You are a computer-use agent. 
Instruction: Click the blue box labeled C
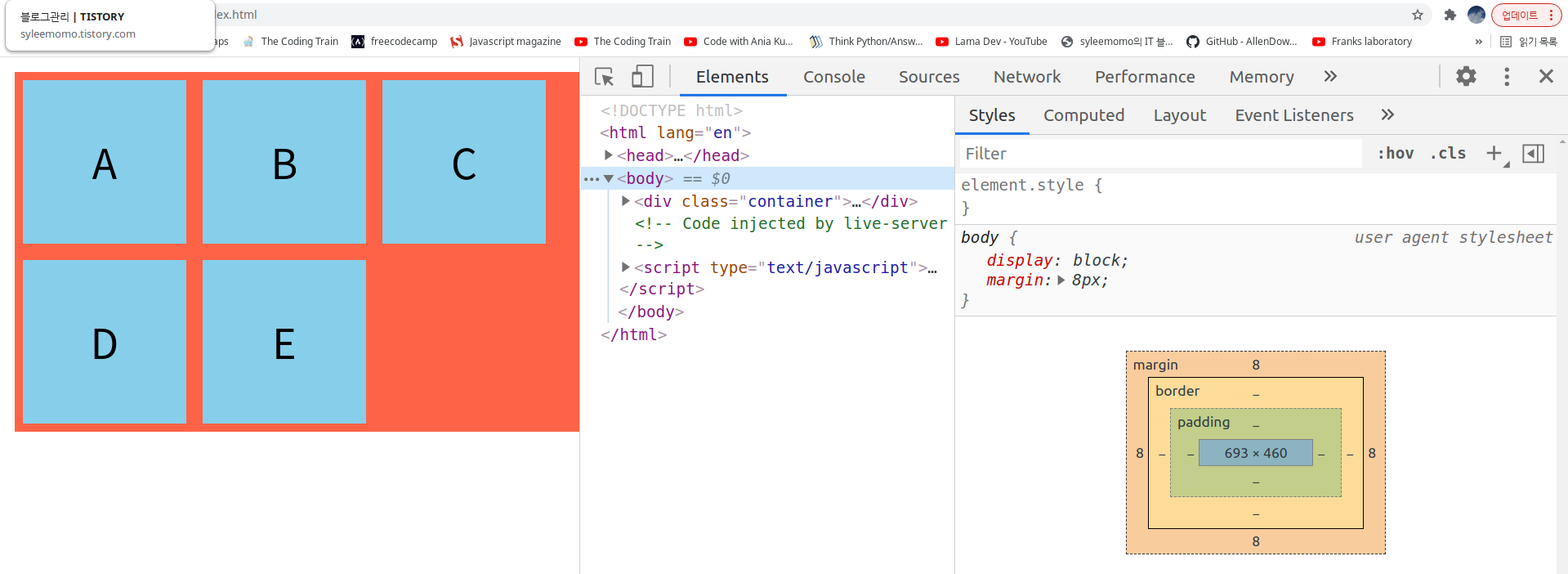tap(464, 162)
